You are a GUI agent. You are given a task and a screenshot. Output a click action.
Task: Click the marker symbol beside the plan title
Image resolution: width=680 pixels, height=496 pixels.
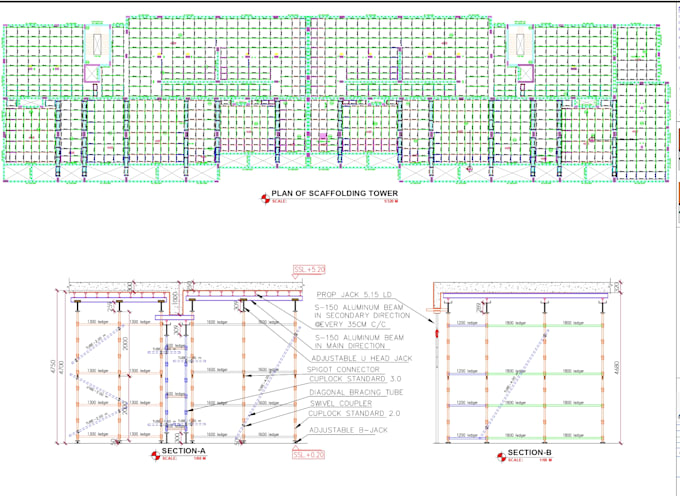pyautogui.click(x=265, y=199)
